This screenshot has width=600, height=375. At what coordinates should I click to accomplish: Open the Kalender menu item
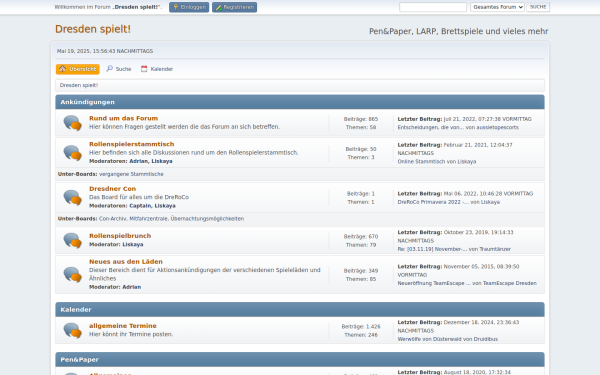coord(157,69)
